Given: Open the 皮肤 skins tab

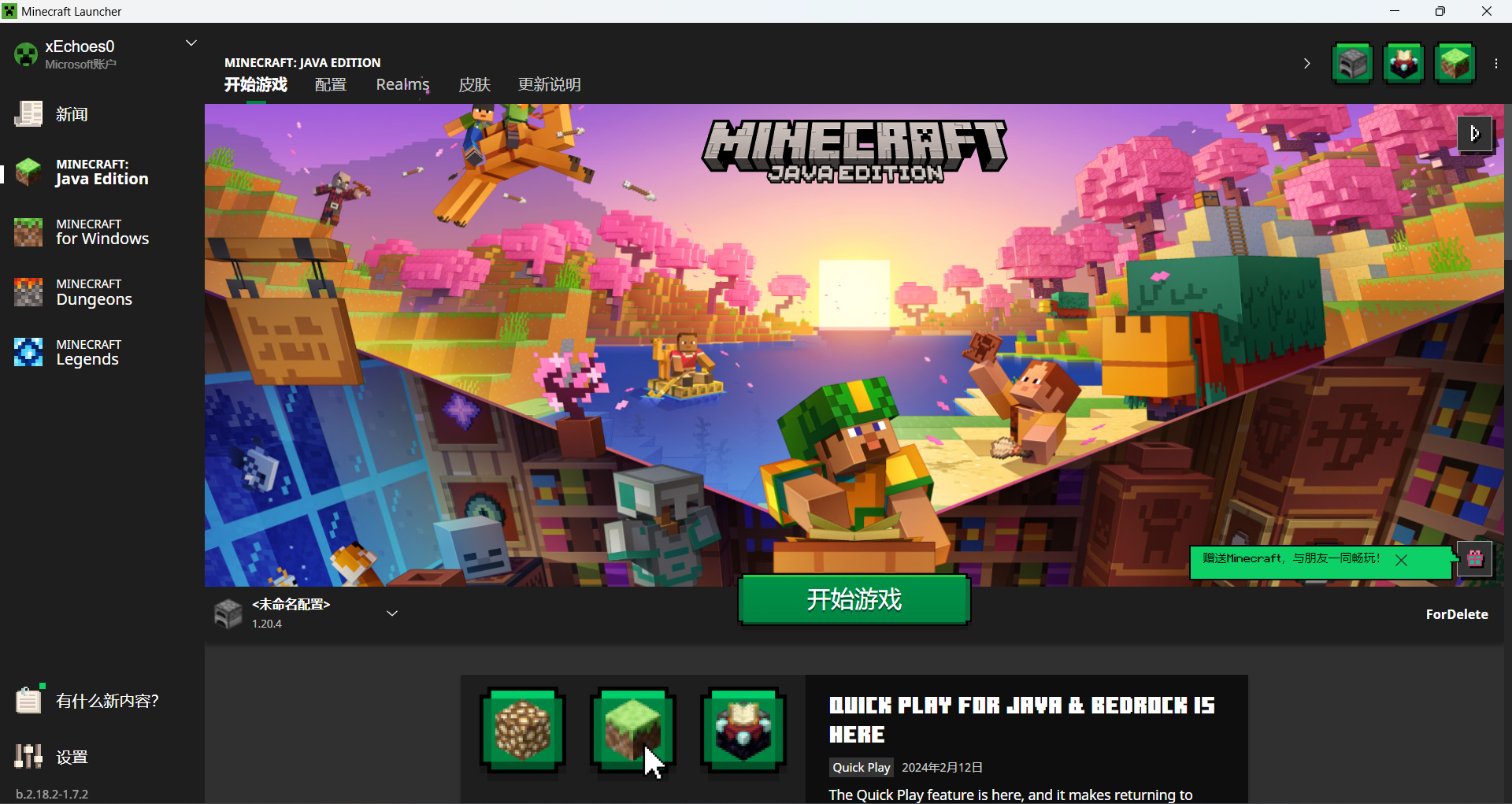Looking at the screenshot, I should click(x=474, y=84).
